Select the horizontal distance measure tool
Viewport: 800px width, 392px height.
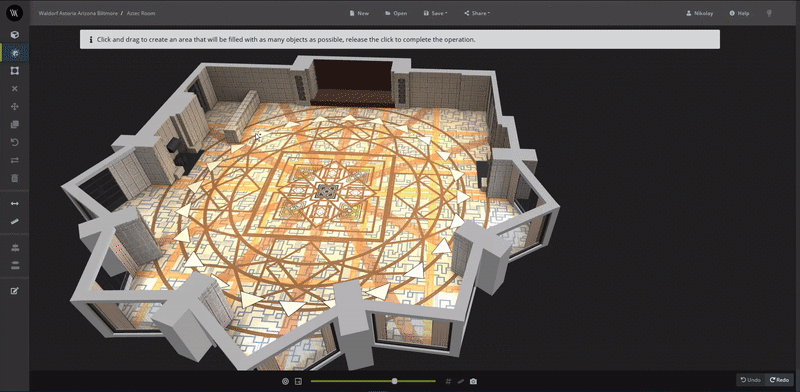(15, 203)
